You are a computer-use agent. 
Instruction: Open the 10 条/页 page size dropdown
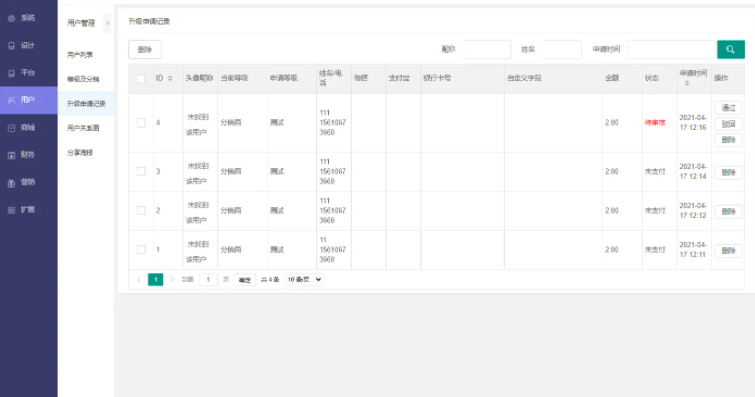pos(304,279)
